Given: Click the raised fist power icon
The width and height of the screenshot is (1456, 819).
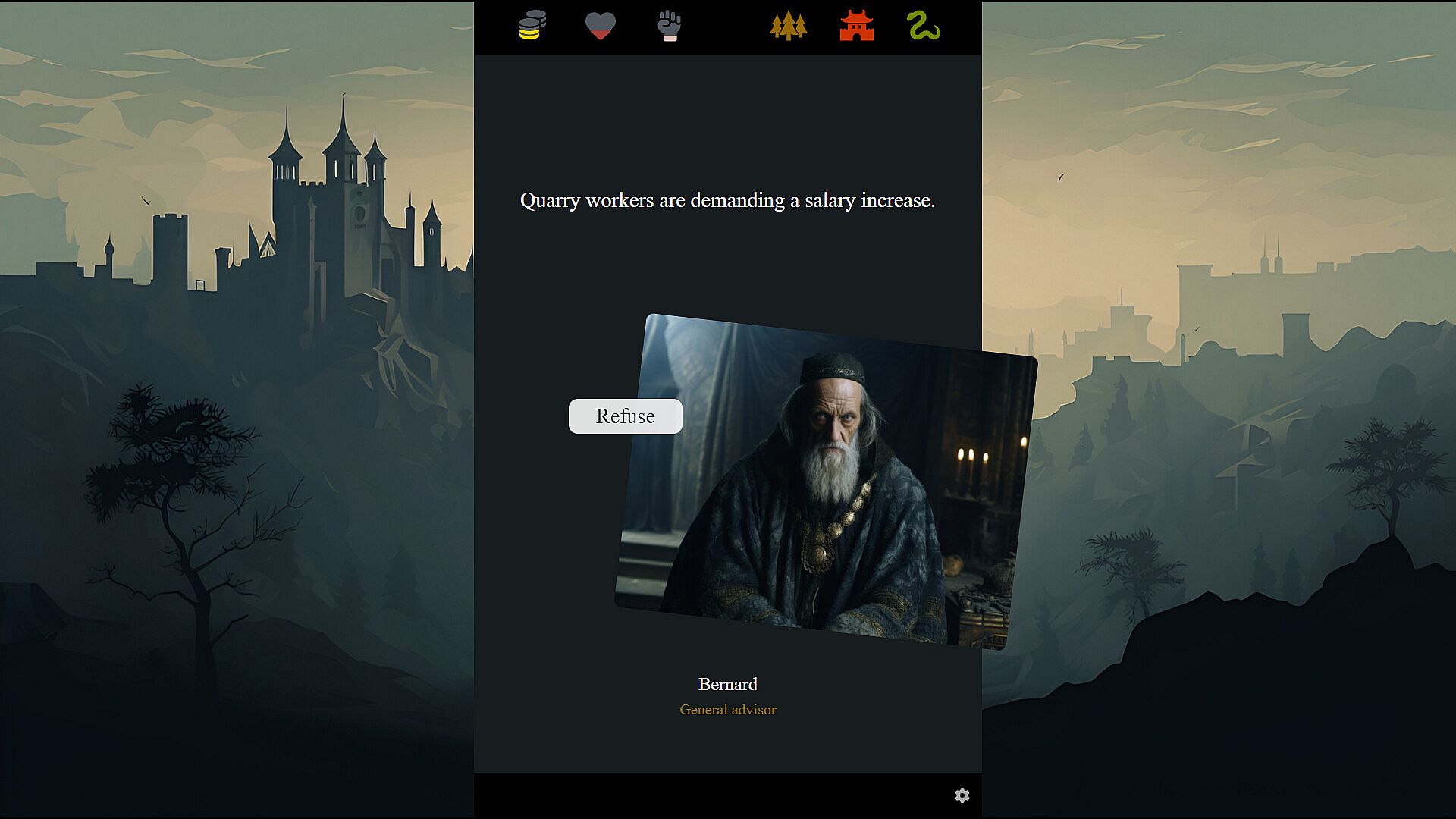Looking at the screenshot, I should click(669, 26).
